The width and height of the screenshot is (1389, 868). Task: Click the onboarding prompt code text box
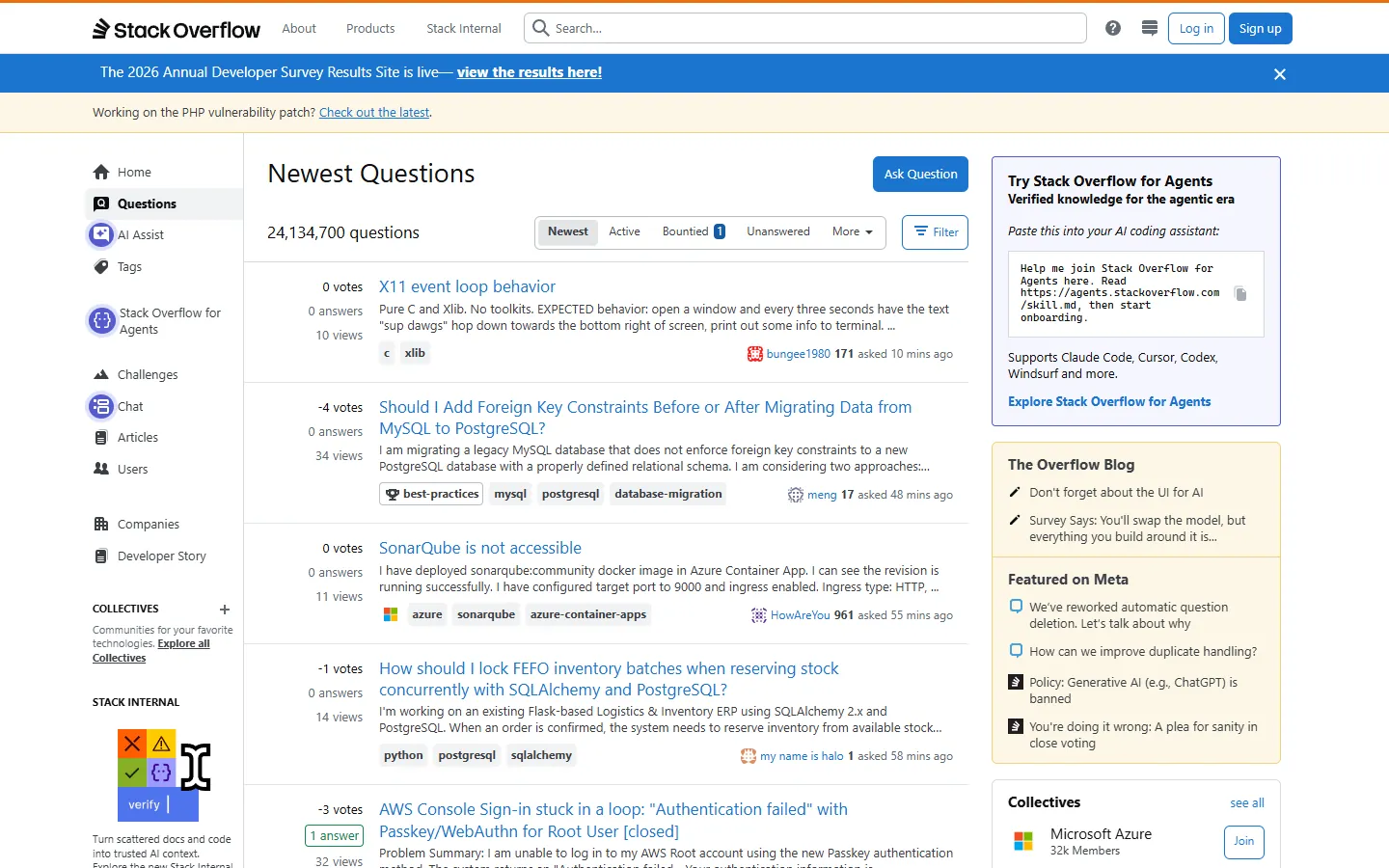coord(1136,294)
